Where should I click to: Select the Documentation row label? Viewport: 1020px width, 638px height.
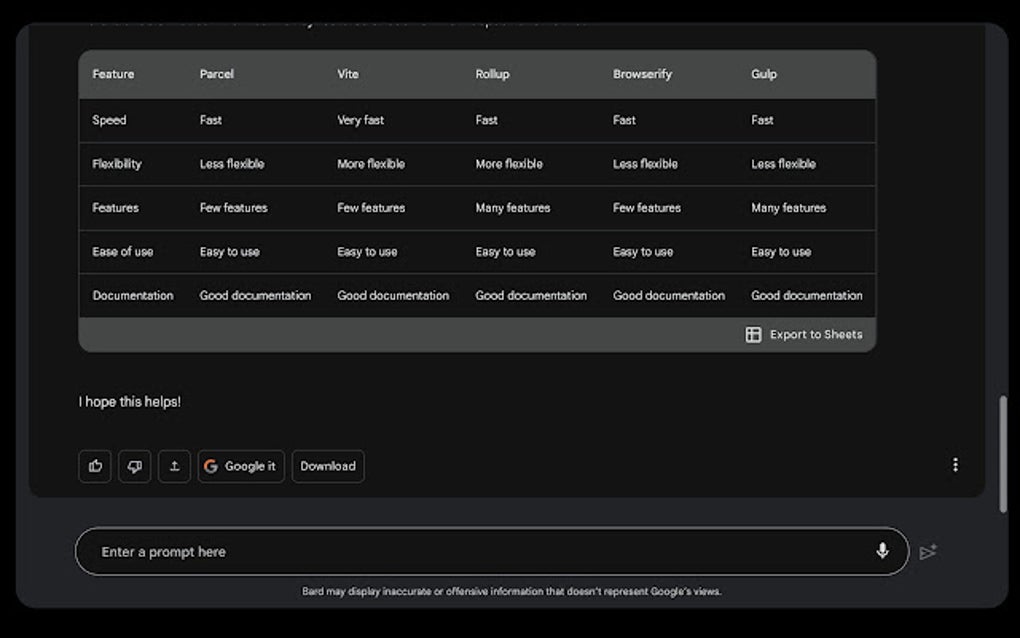[x=133, y=296]
